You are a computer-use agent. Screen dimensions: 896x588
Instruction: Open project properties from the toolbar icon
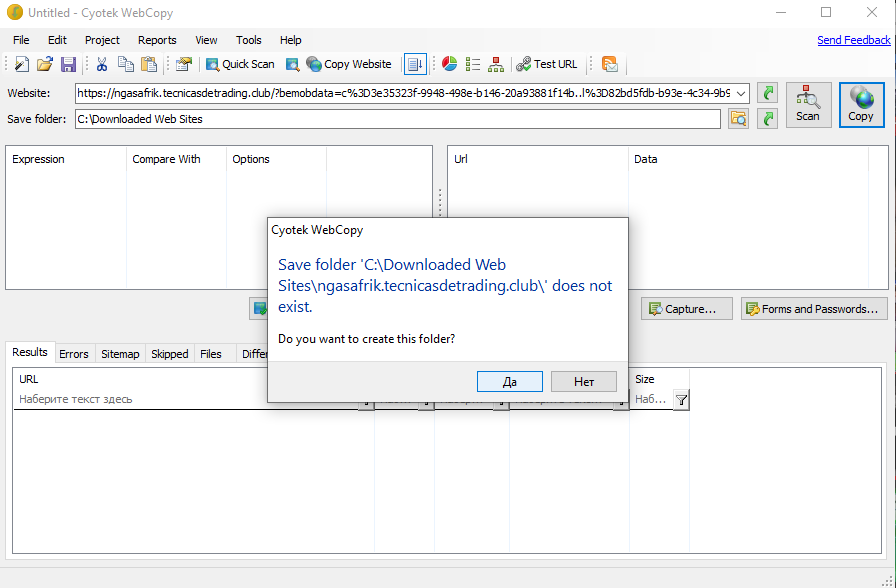[x=183, y=64]
